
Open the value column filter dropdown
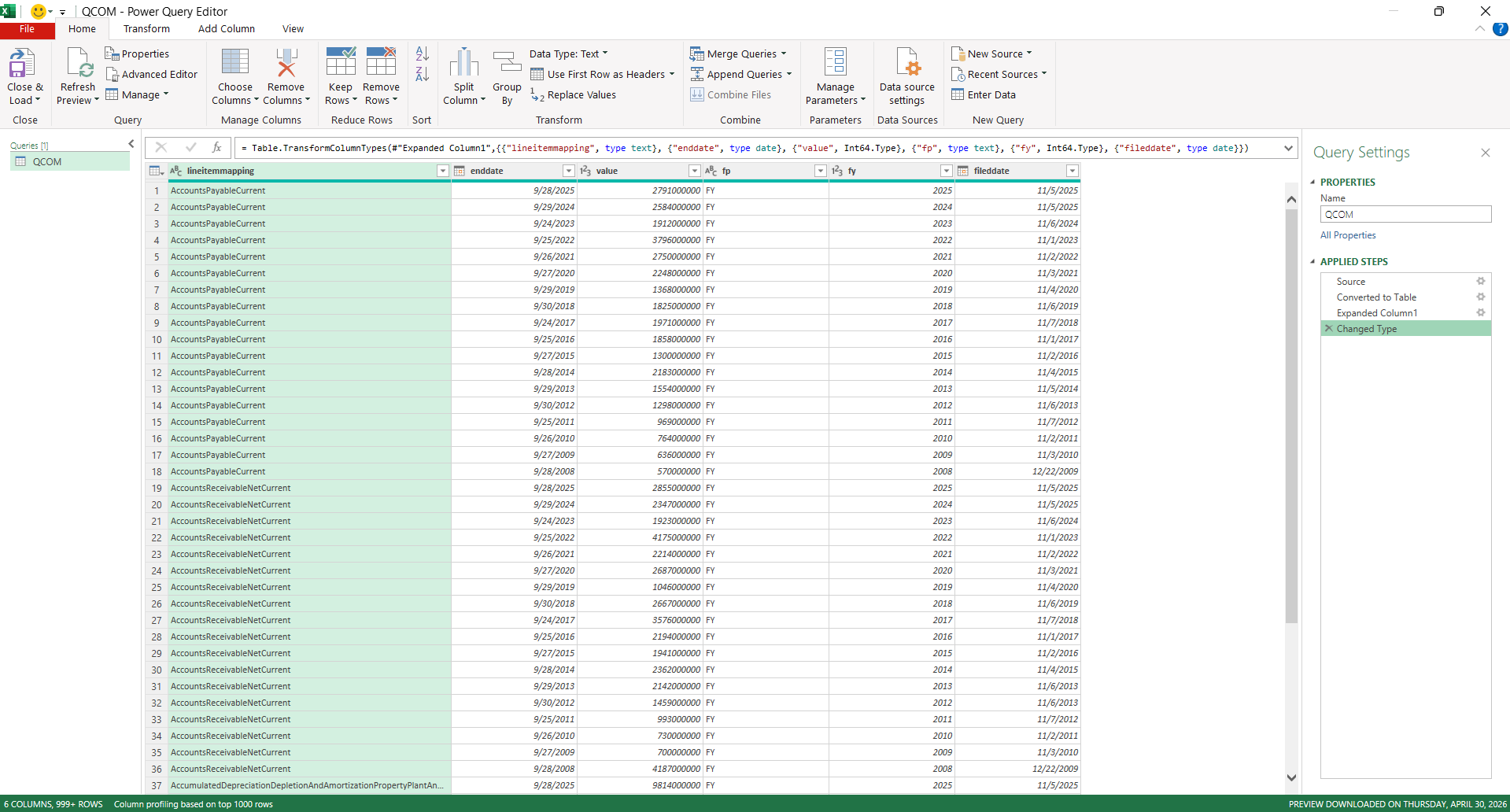point(695,171)
